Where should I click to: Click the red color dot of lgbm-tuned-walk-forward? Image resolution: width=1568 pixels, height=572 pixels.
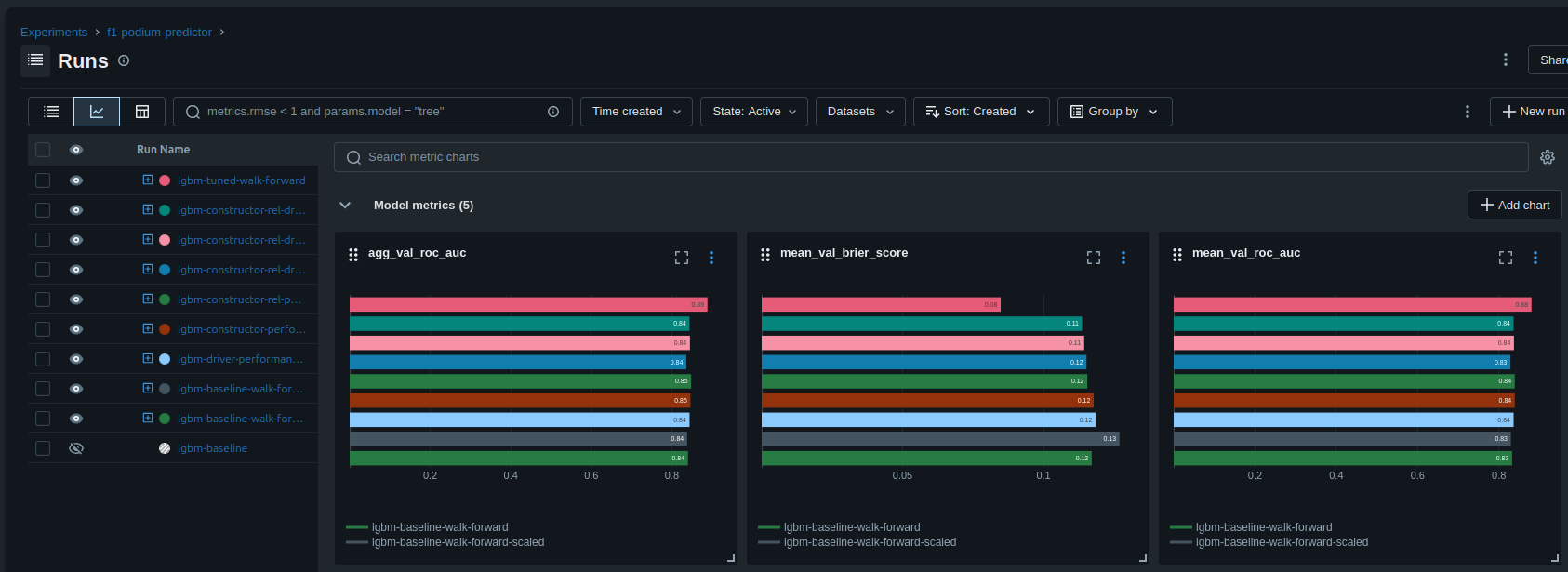coord(165,180)
